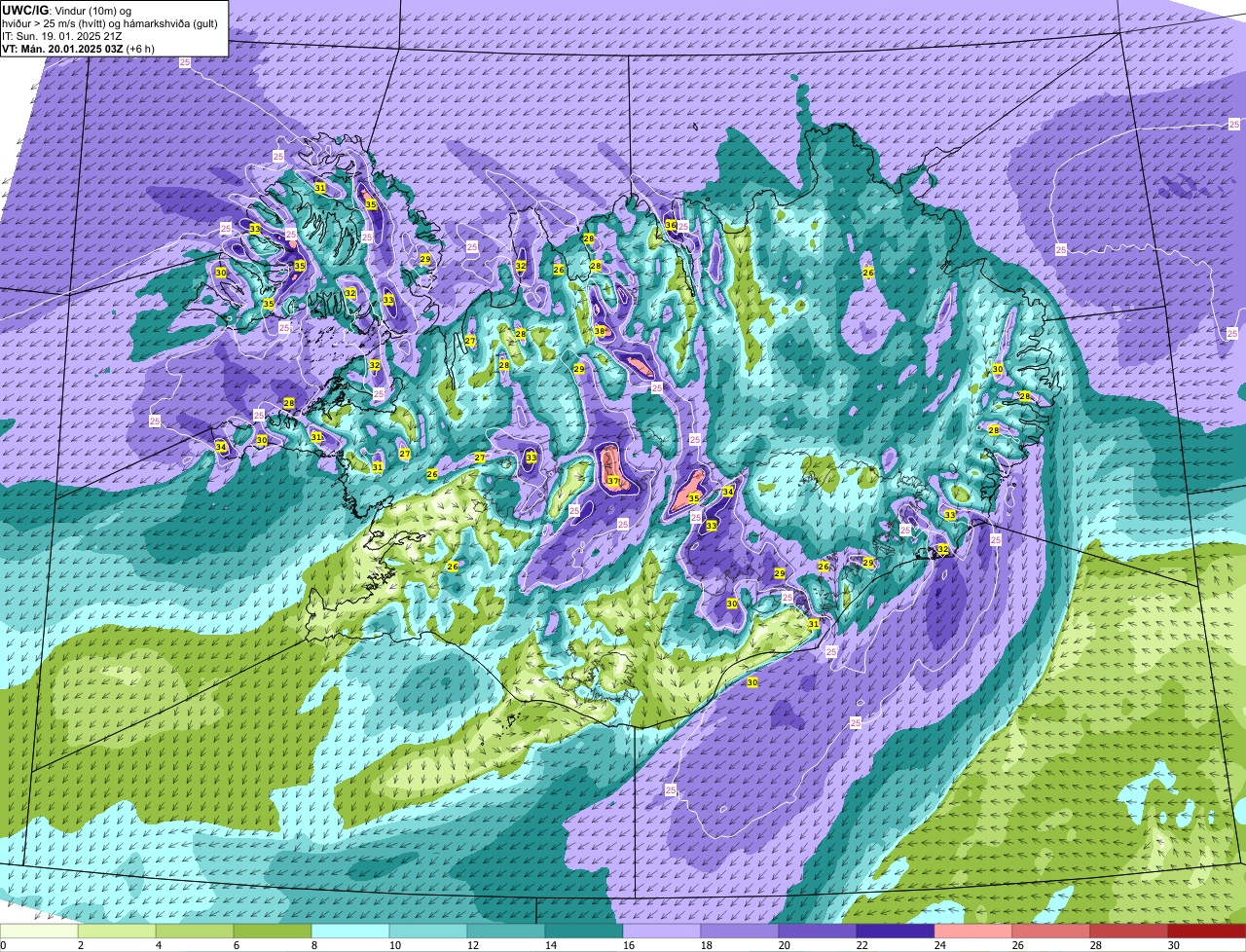The width and height of the screenshot is (1246, 952).
Task: Pick the 20–22 m/s violet legend swatch
Action: (818, 932)
